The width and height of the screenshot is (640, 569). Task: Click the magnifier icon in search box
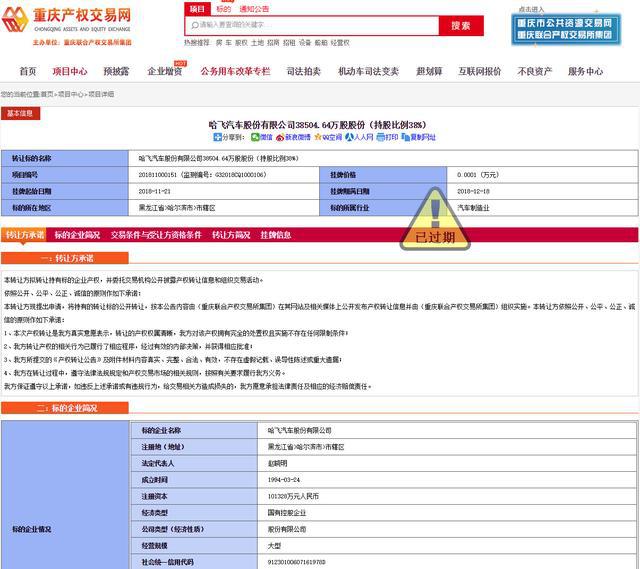(x=195, y=25)
